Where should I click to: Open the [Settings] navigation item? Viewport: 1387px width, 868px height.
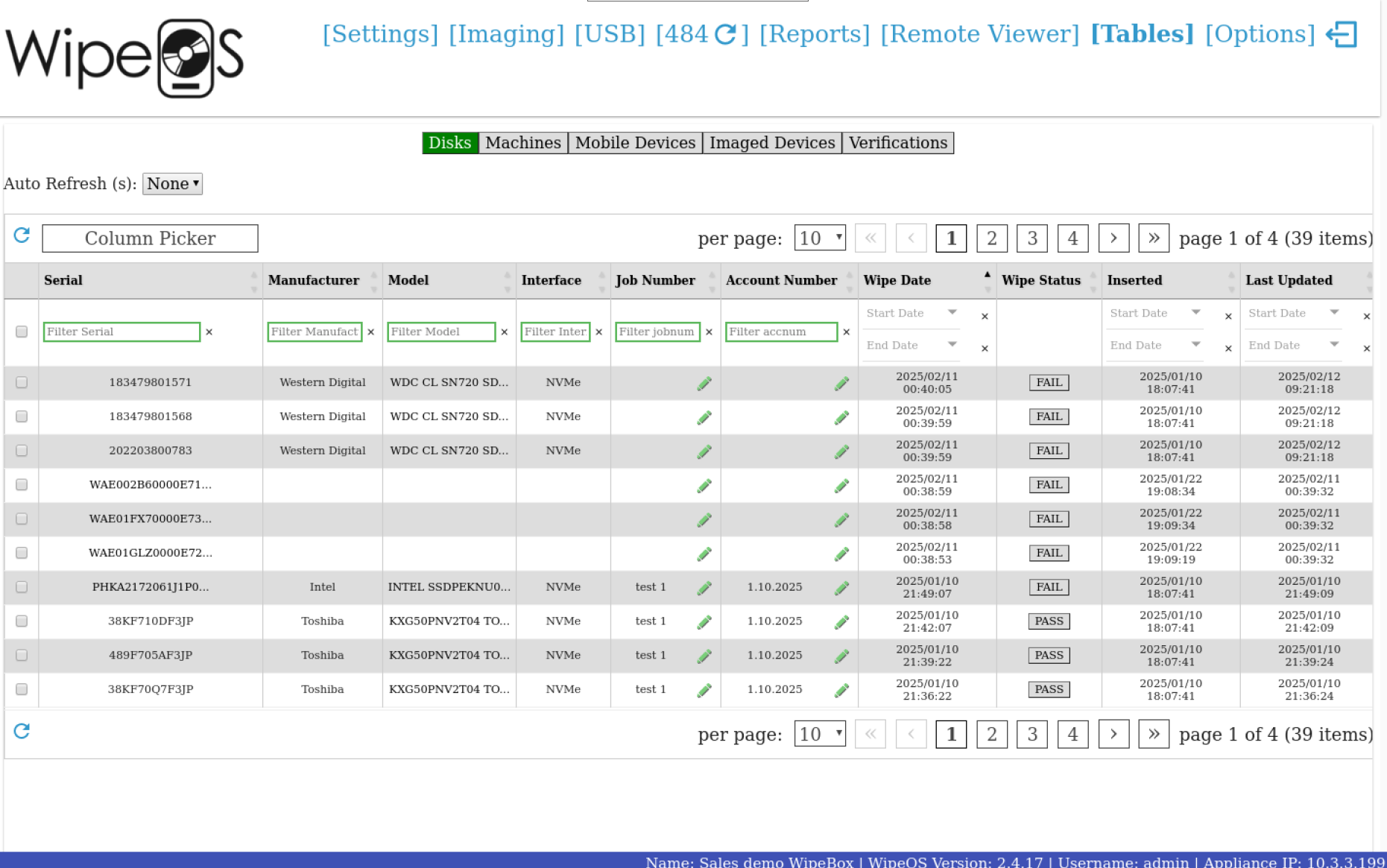380,34
